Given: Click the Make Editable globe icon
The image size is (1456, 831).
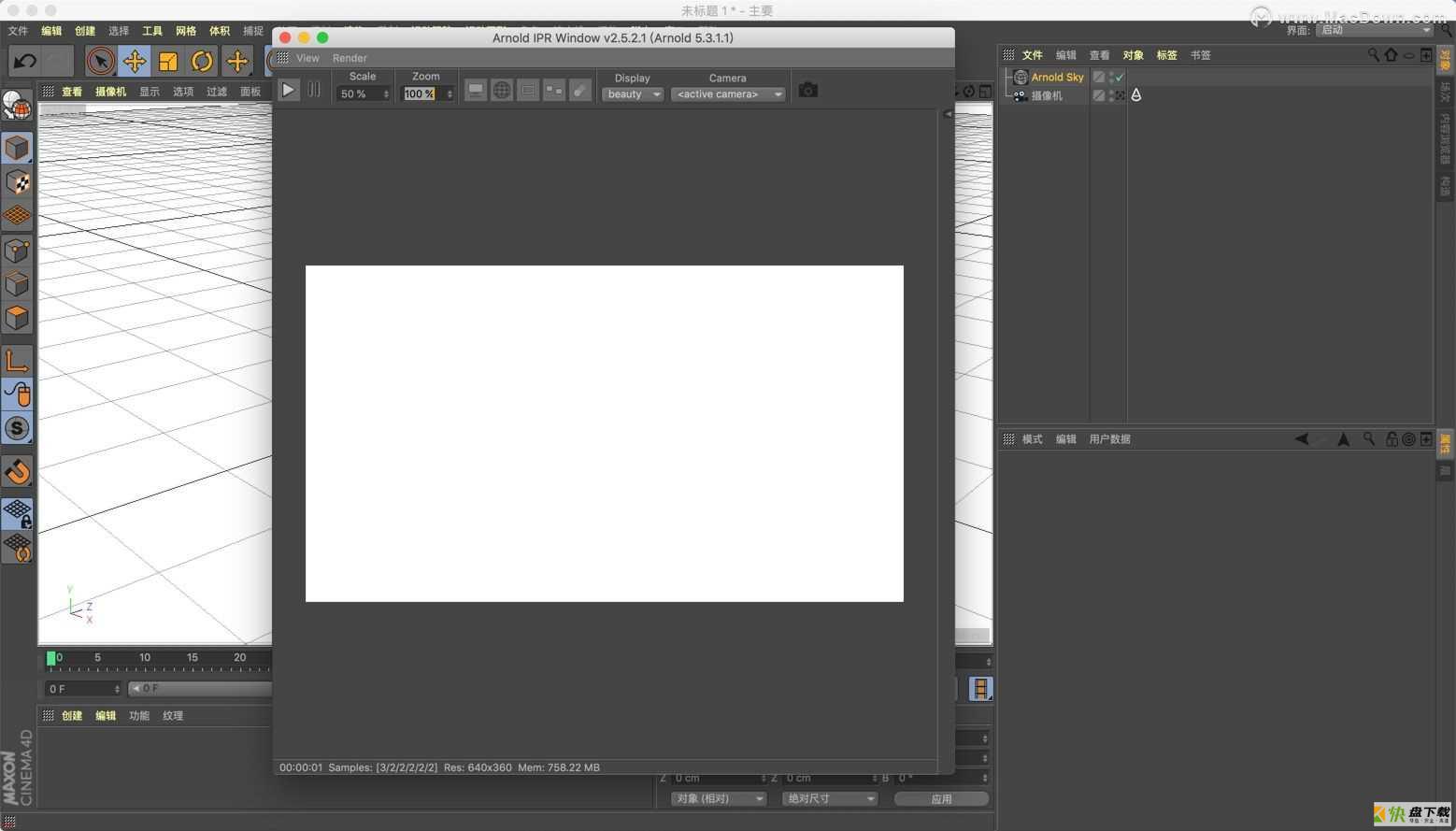Looking at the screenshot, I should [x=17, y=107].
